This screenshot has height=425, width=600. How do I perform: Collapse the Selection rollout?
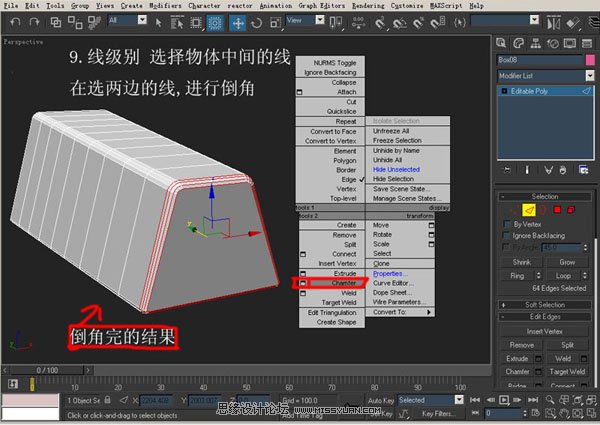(545, 197)
